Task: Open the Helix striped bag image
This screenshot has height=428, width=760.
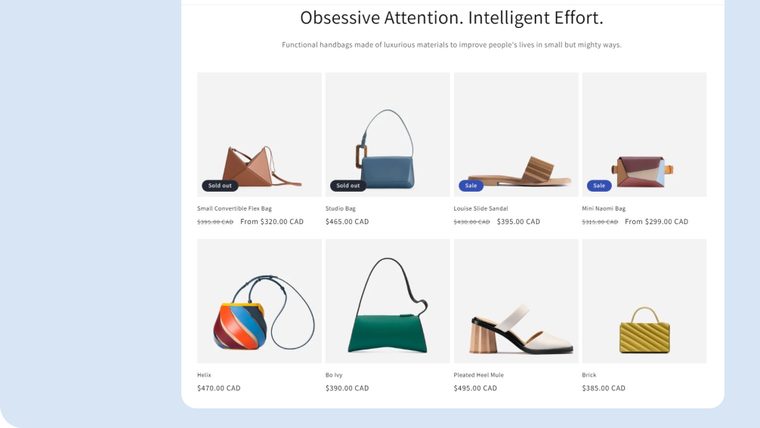Action: [x=259, y=300]
